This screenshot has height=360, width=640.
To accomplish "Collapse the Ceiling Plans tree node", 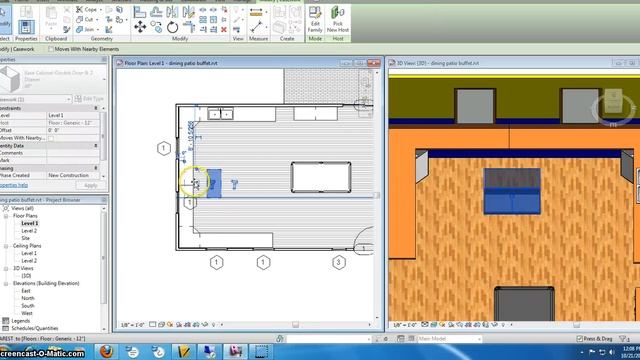I will coord(6,246).
